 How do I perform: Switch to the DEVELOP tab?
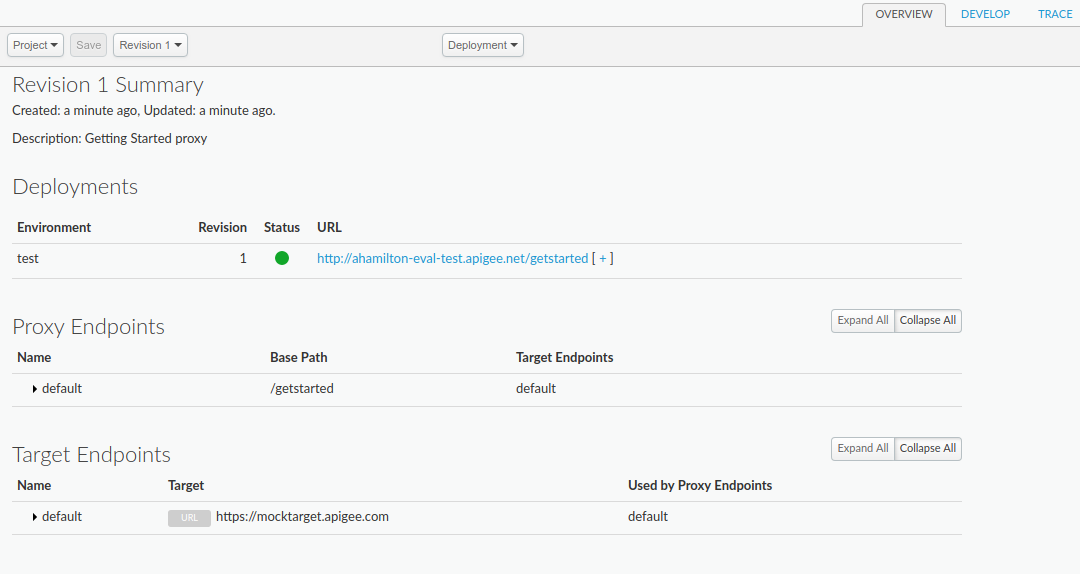985,14
